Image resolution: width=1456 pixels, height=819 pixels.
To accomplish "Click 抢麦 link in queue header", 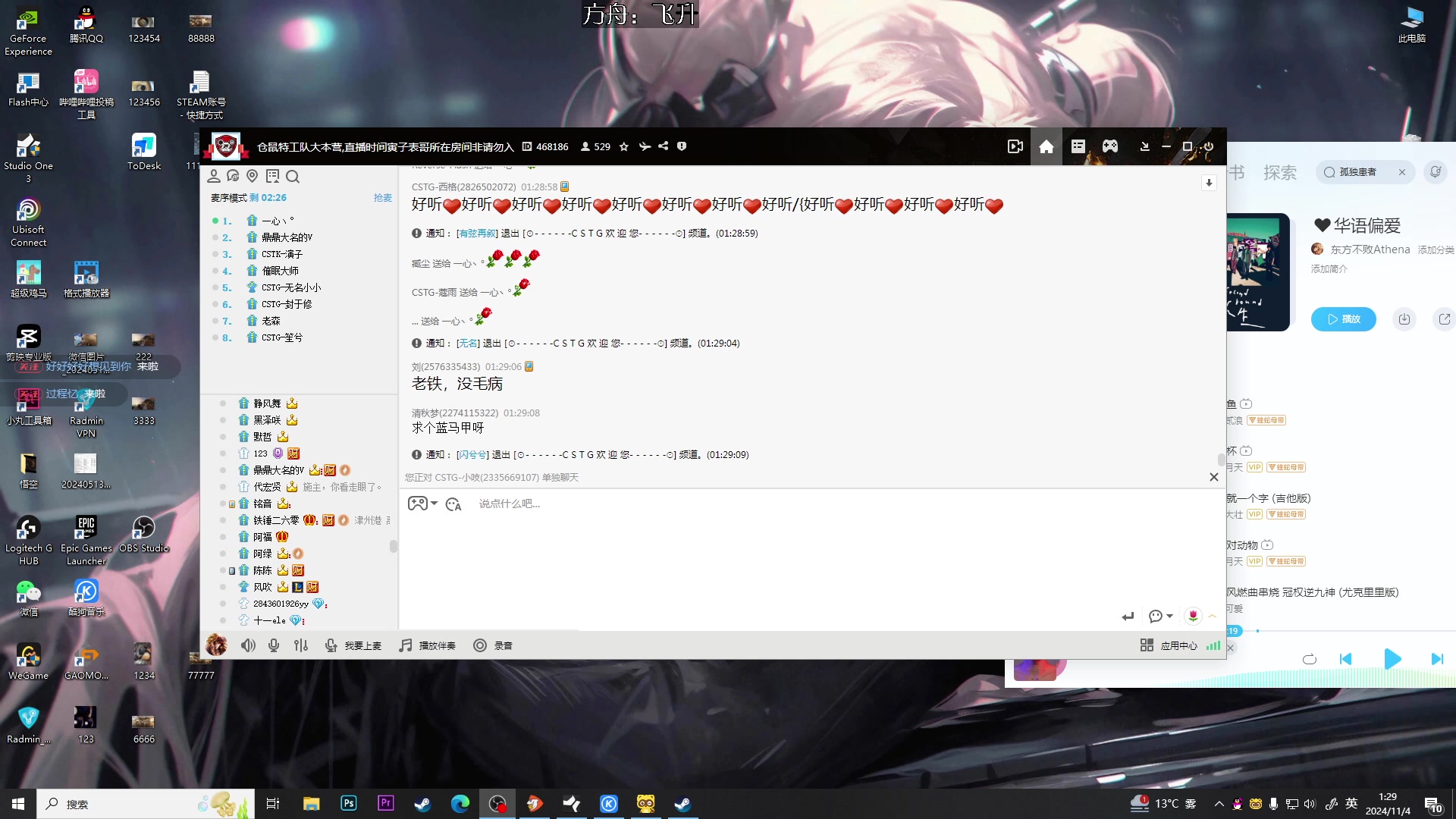I will pyautogui.click(x=383, y=198).
